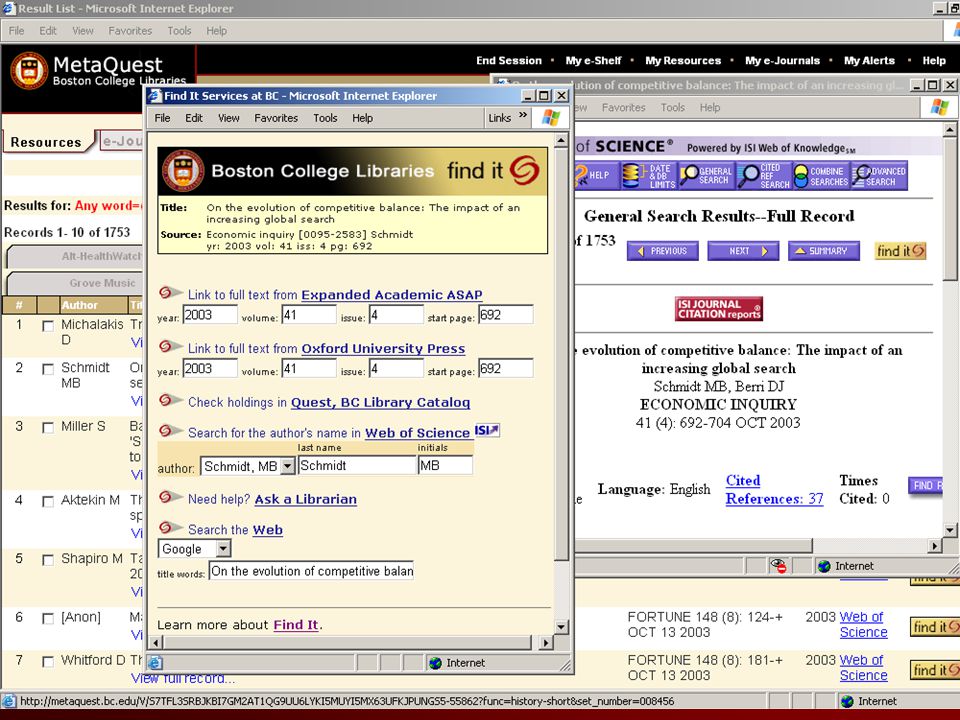This screenshot has height=720, width=960.
Task: Open Tools menu in the Web of Science window
Action: tap(672, 108)
